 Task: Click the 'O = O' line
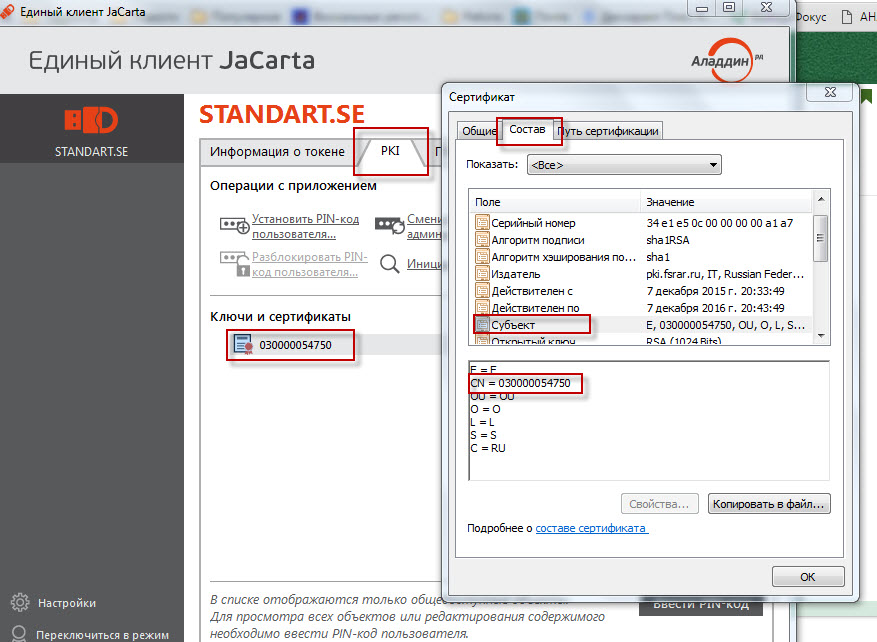point(485,409)
